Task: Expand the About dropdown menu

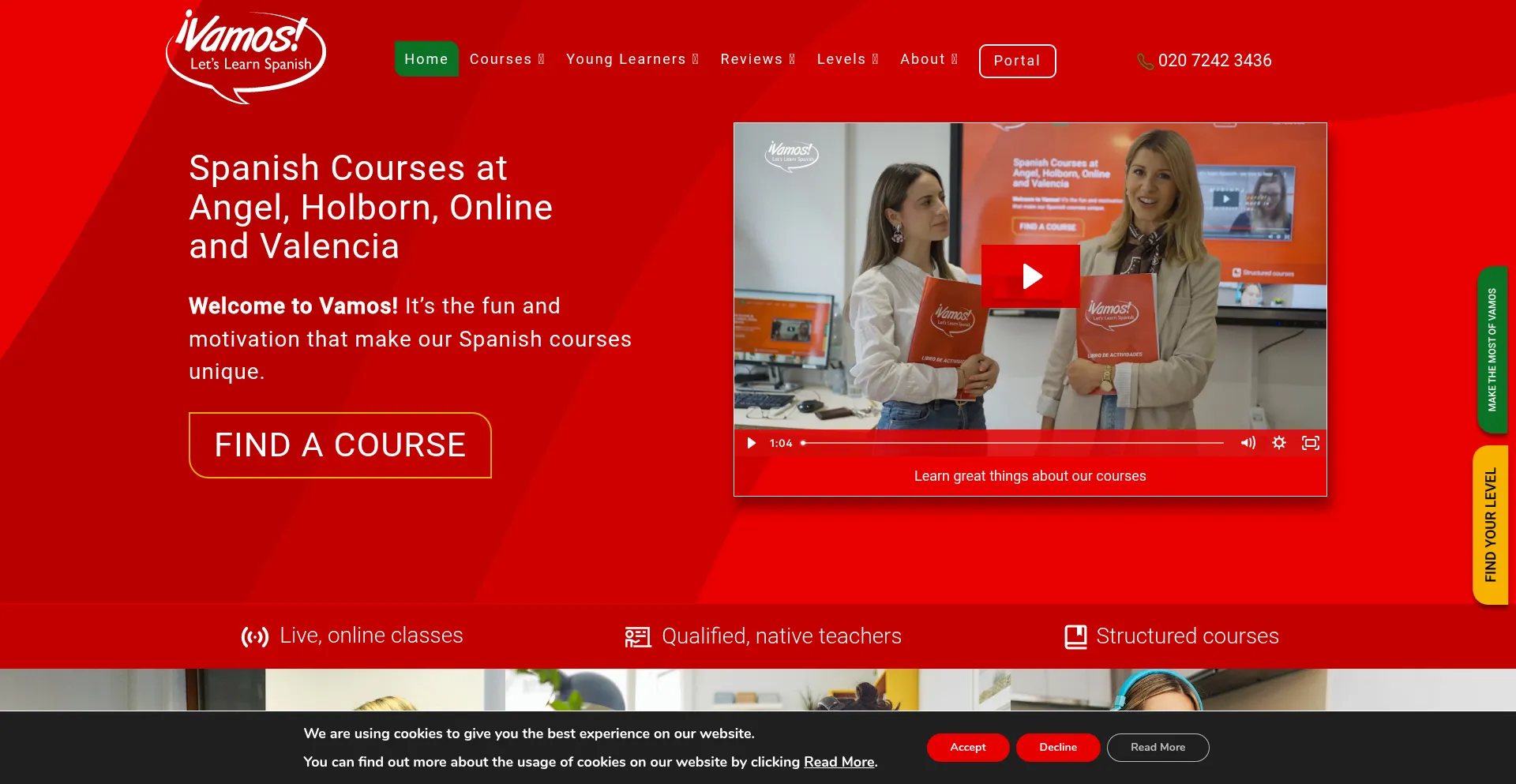Action: 929,59
